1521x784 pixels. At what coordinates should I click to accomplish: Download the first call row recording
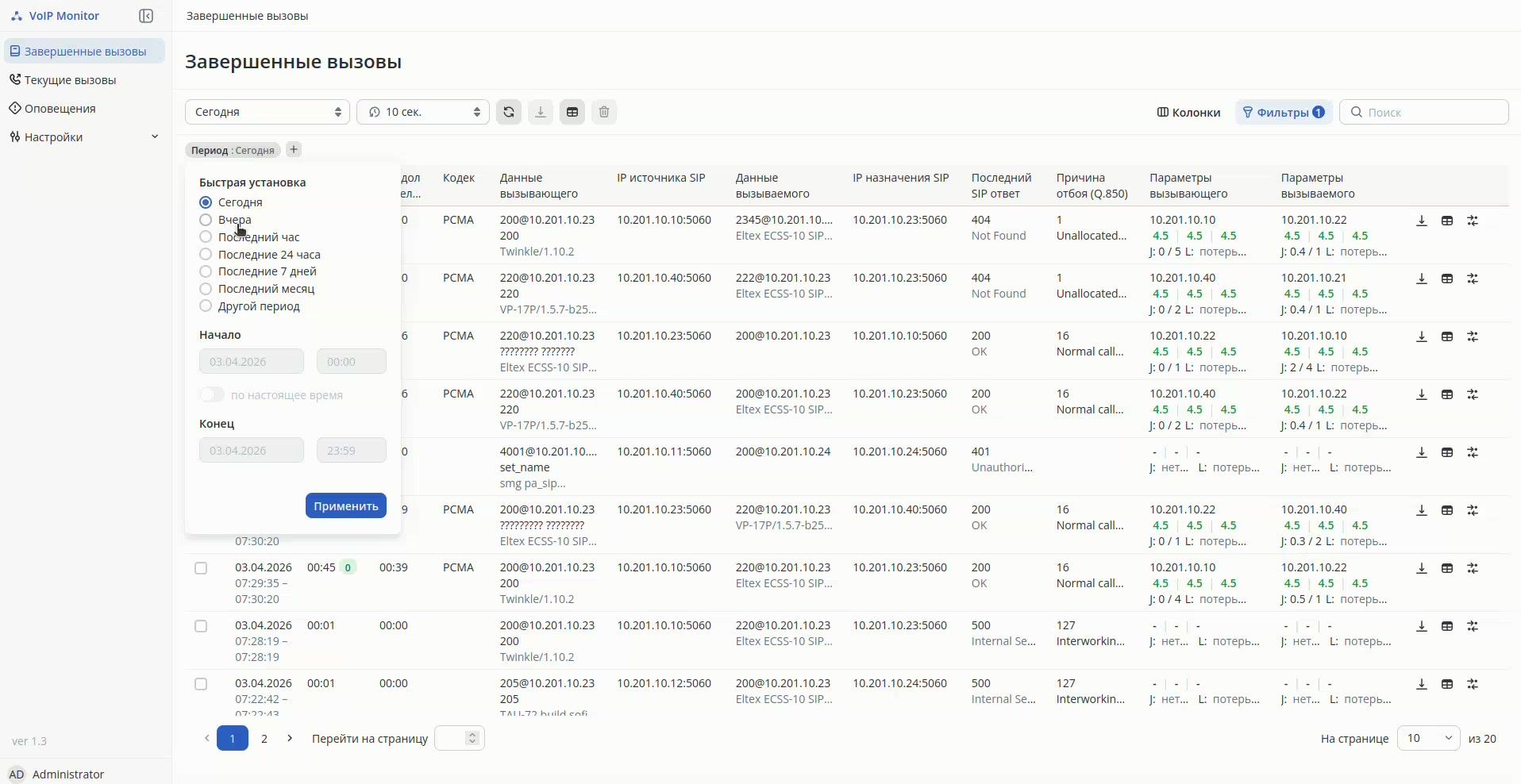click(x=1422, y=221)
